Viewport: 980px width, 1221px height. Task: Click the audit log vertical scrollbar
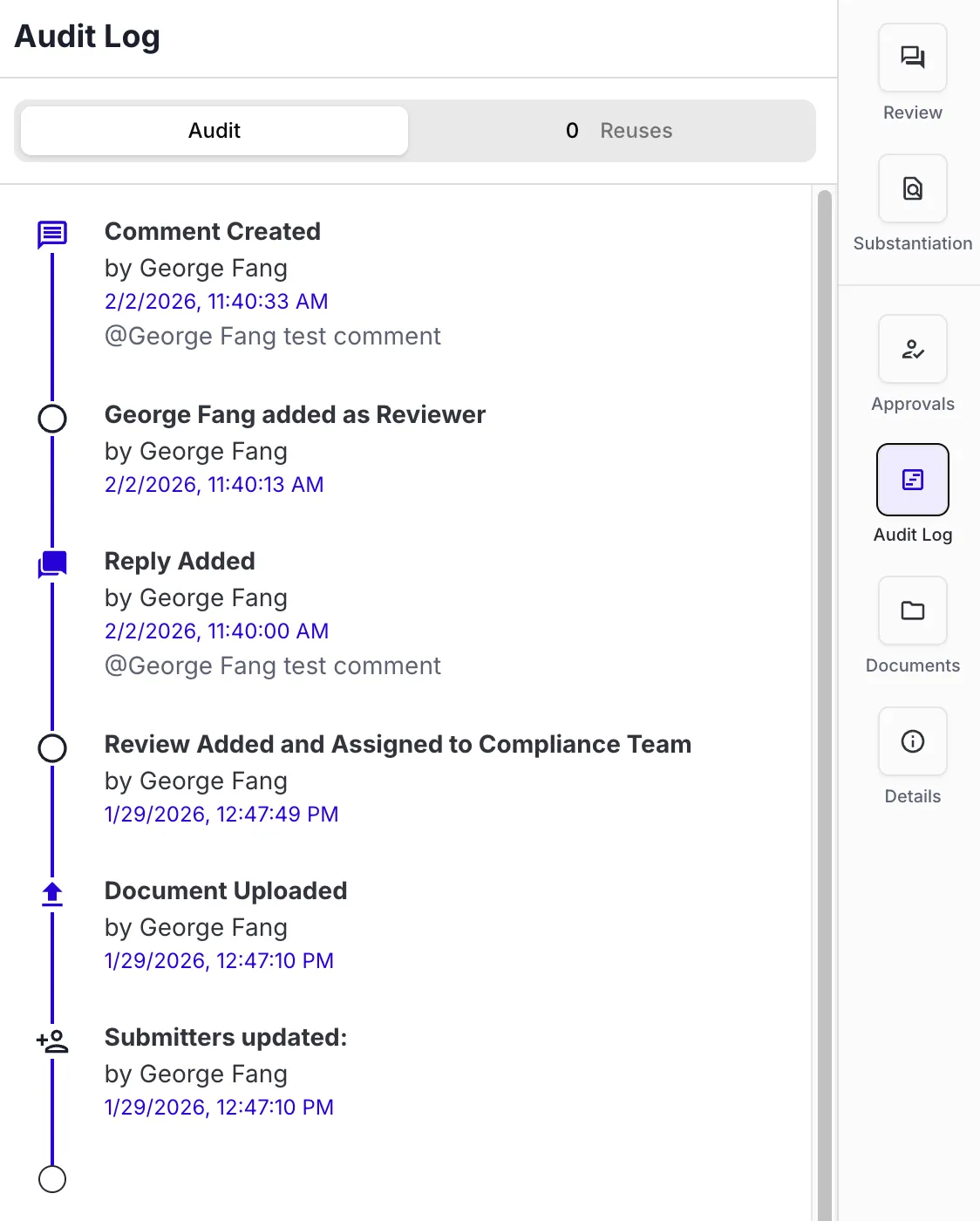[x=824, y=703]
